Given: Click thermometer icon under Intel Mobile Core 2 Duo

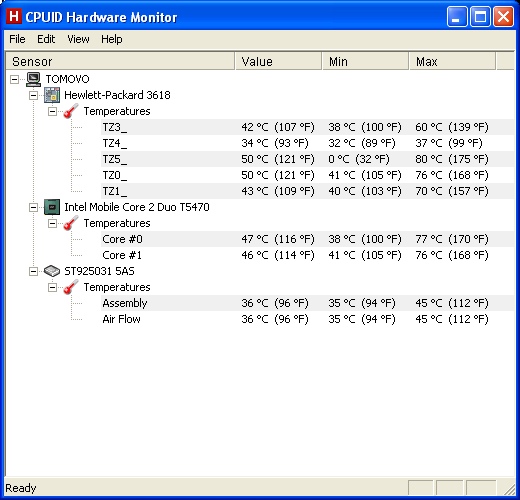Looking at the screenshot, I should point(71,223).
